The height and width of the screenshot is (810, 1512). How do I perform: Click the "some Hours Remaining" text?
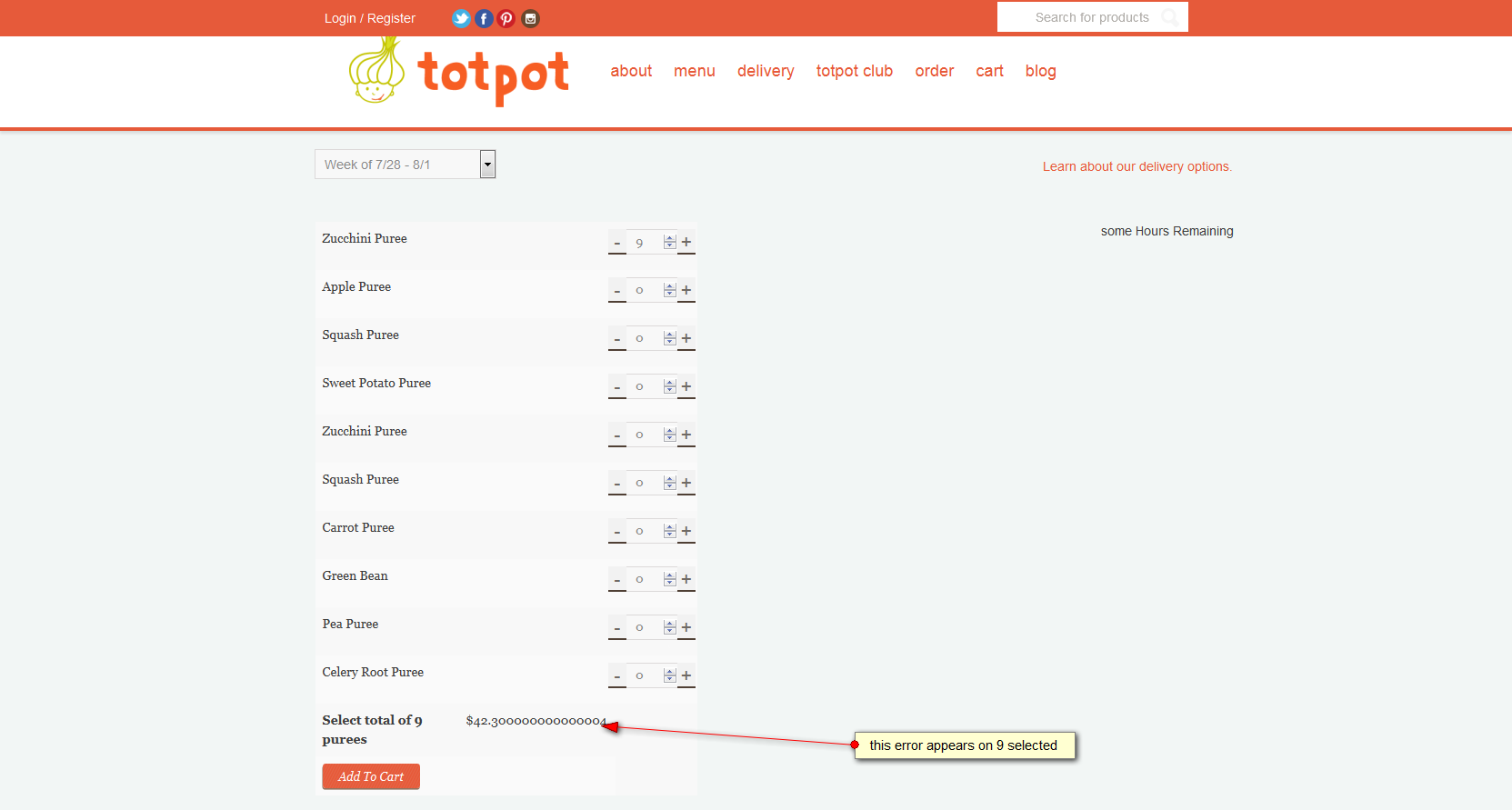1167,231
